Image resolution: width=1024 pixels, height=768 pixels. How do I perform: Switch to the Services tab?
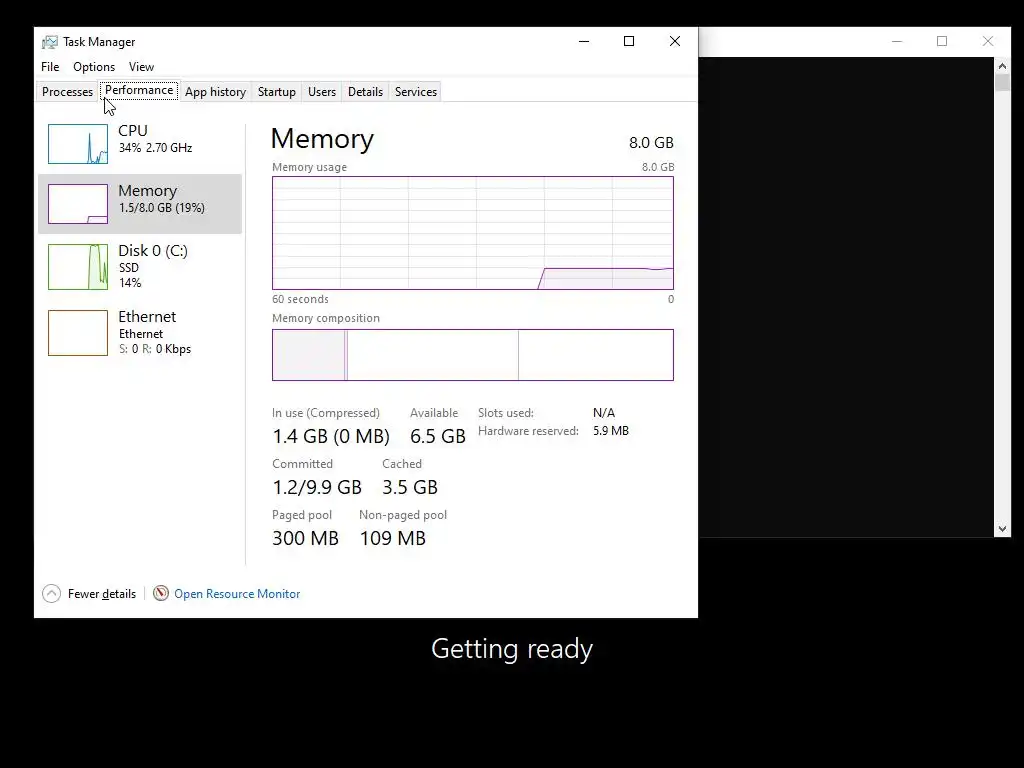416,92
